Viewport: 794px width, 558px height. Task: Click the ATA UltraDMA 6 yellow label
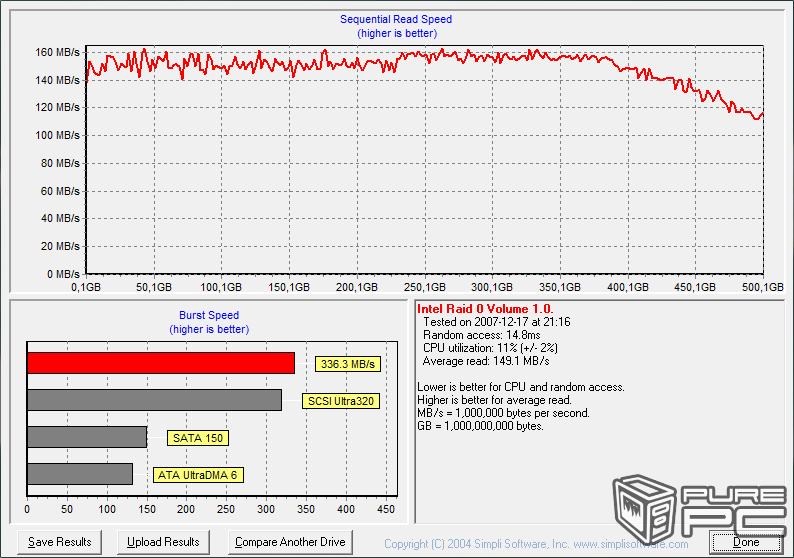[x=198, y=475]
